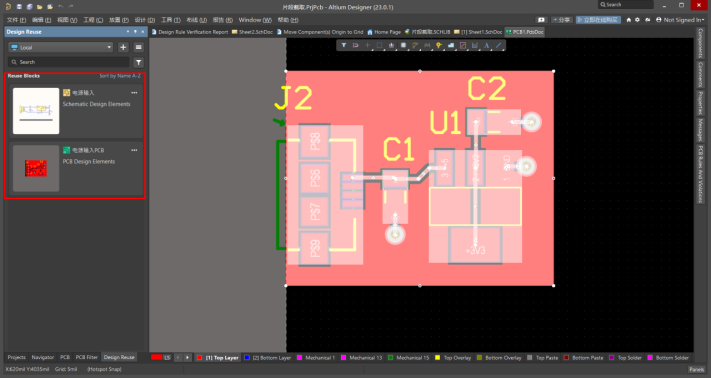Choose the place string 'A' tool
Screen dimensions: 712x378
click(x=487, y=45)
